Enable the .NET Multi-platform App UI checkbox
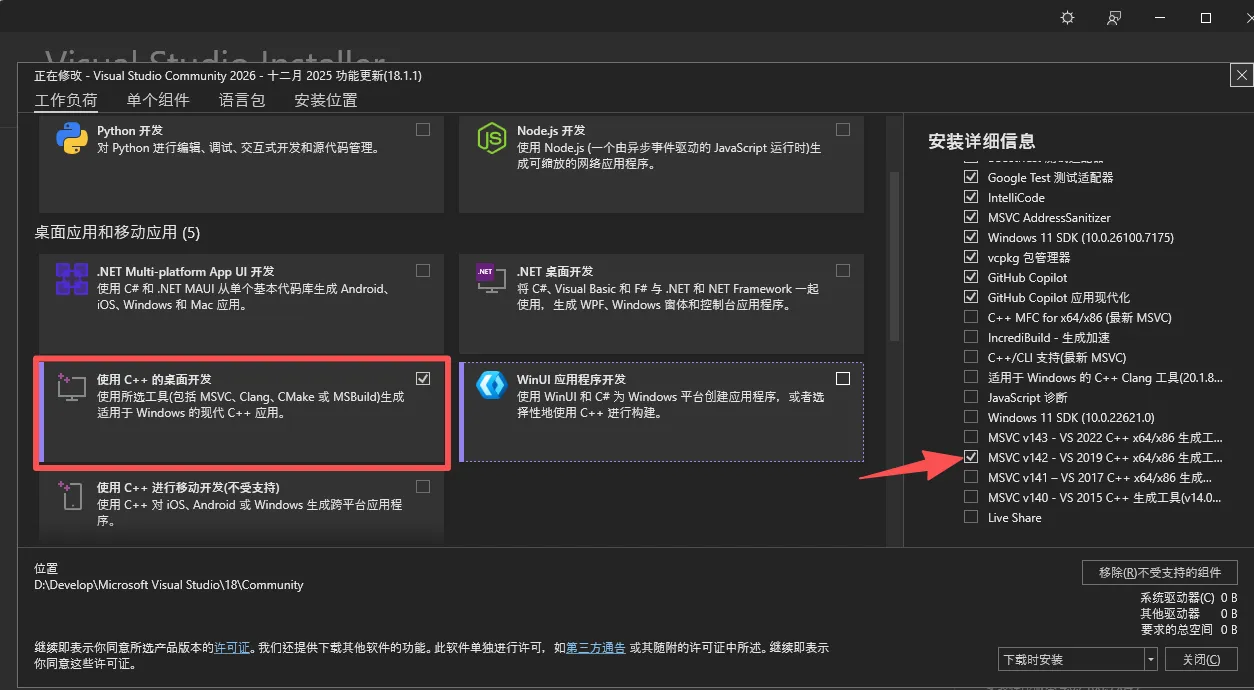The height and width of the screenshot is (690, 1254). pyautogui.click(x=423, y=271)
